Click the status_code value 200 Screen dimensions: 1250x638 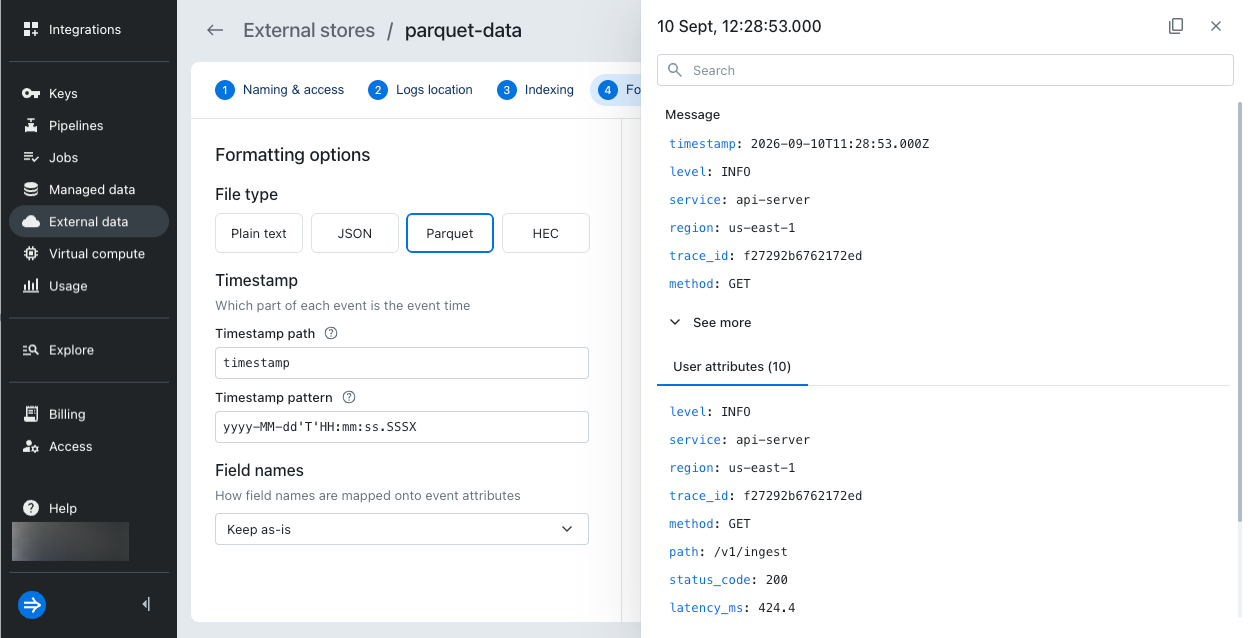pyautogui.click(x=776, y=580)
